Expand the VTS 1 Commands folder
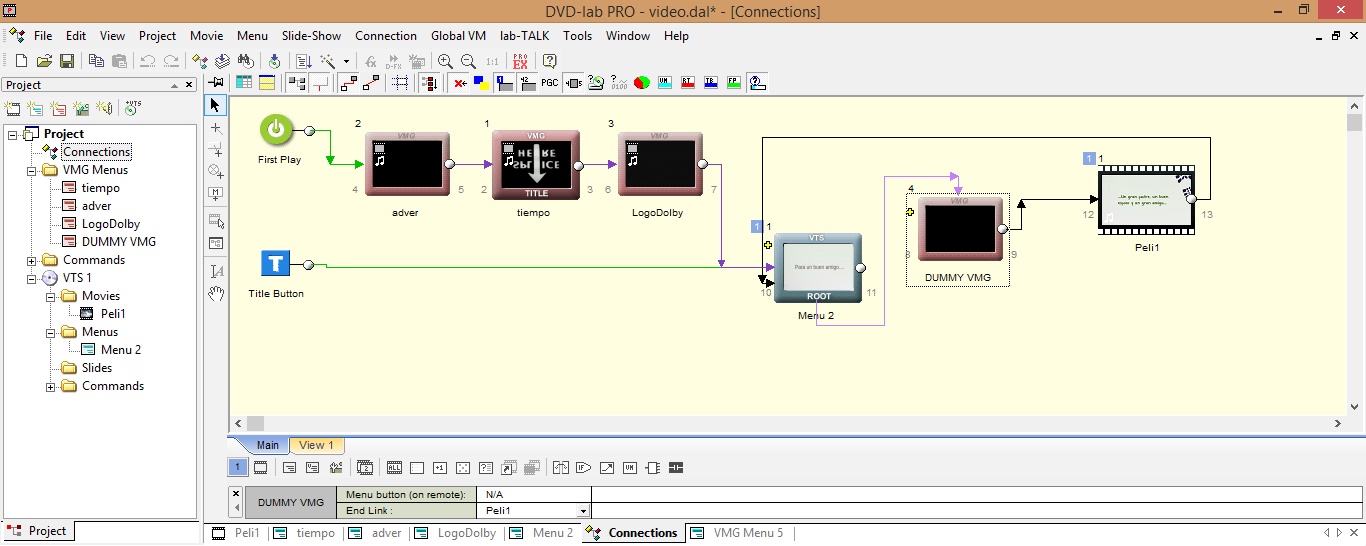This screenshot has height=546, width=1366. 51,386
